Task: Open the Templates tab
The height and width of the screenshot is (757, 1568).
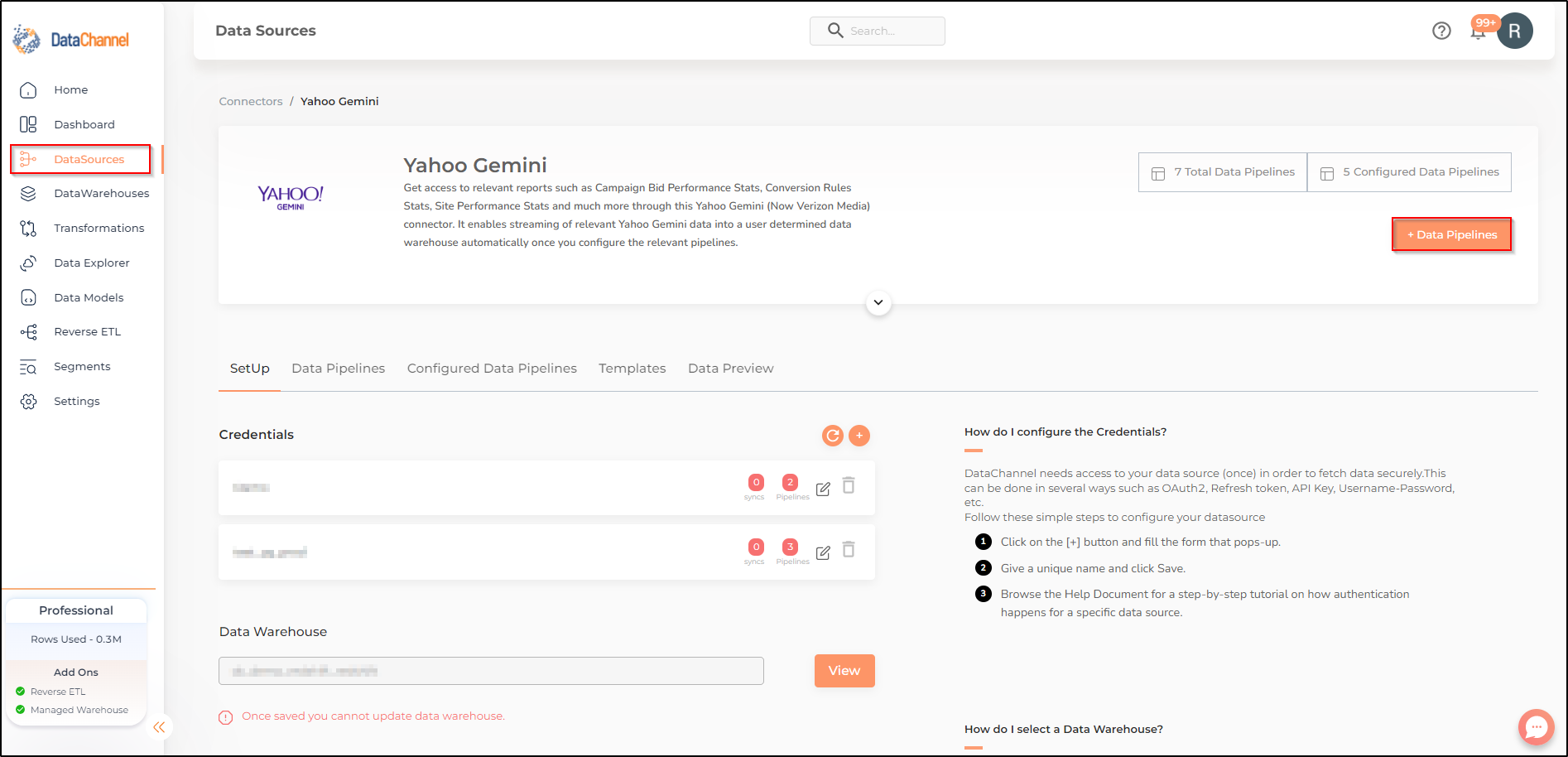Action: 632,369
